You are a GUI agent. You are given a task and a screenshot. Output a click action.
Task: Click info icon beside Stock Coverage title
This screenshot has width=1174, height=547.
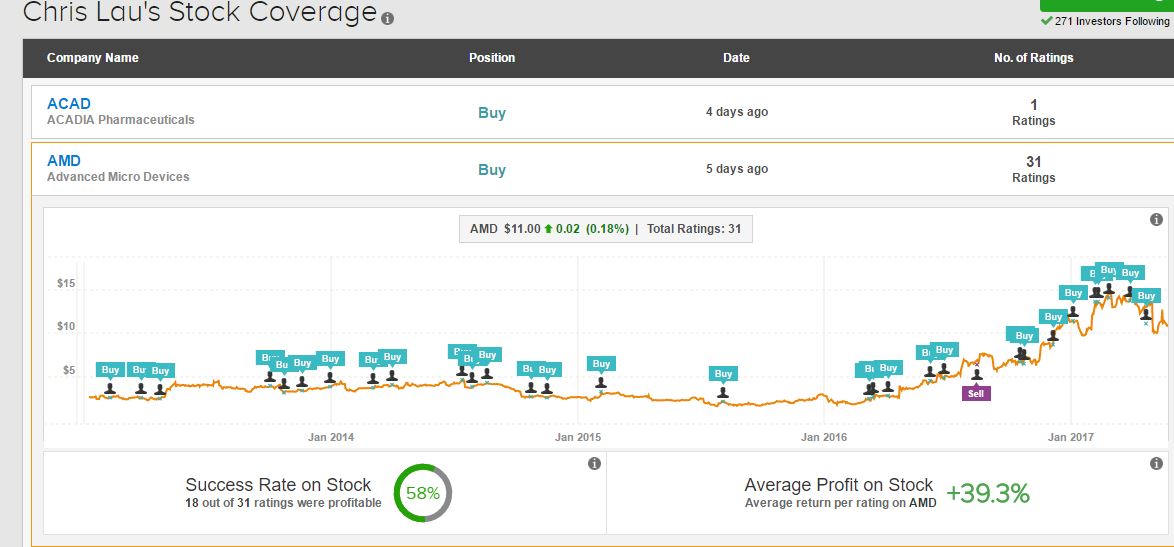click(x=387, y=19)
